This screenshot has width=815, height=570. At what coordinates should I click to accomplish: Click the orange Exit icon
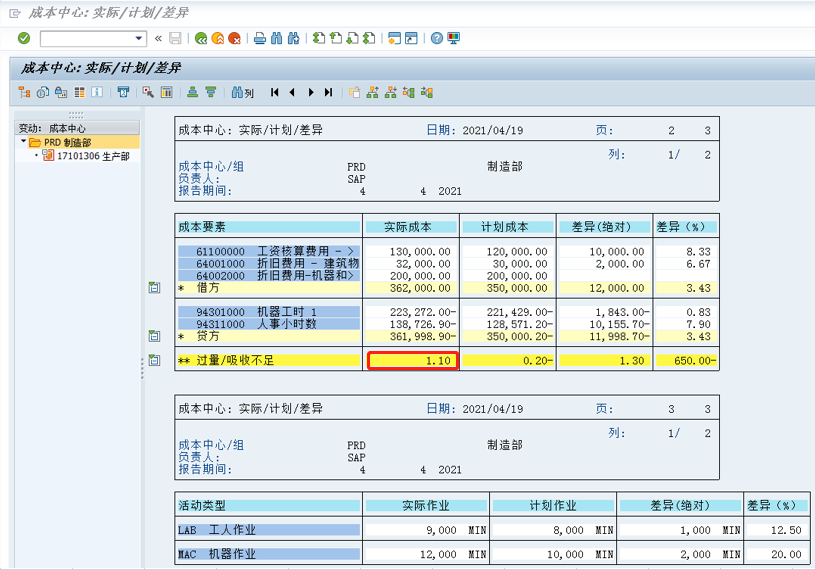tap(218, 38)
